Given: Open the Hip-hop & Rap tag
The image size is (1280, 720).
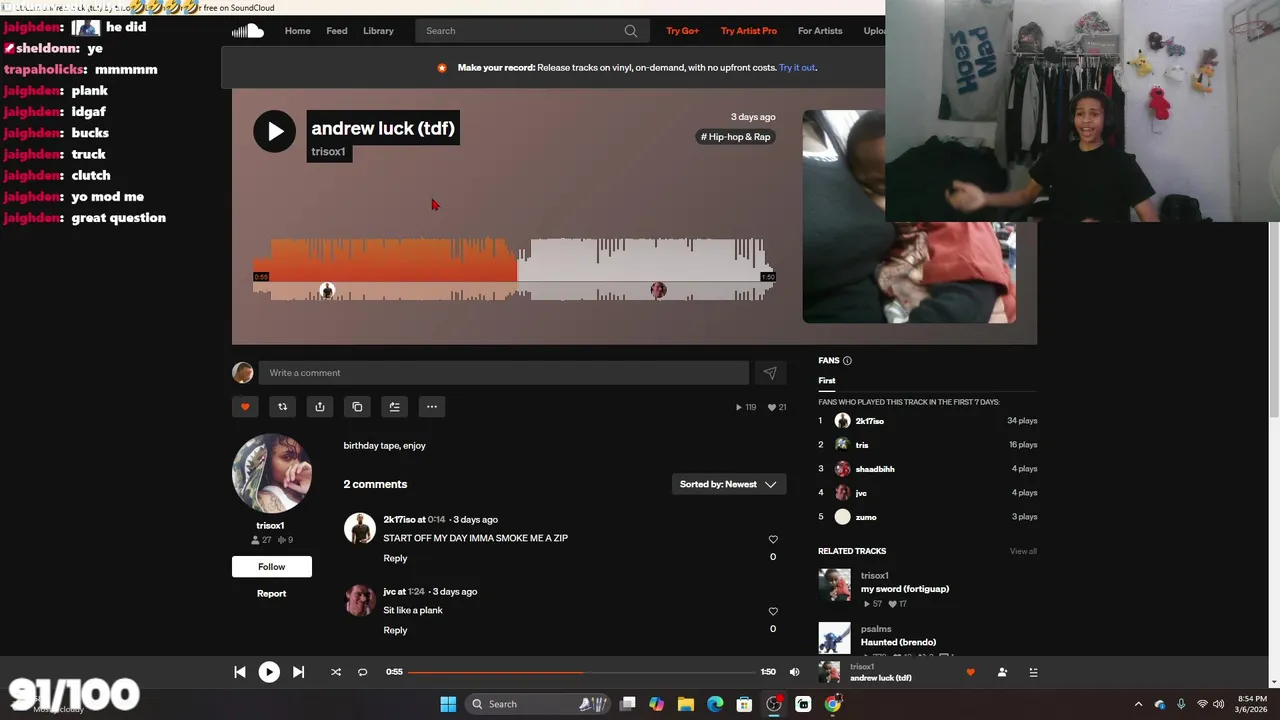Looking at the screenshot, I should pyautogui.click(x=736, y=137).
